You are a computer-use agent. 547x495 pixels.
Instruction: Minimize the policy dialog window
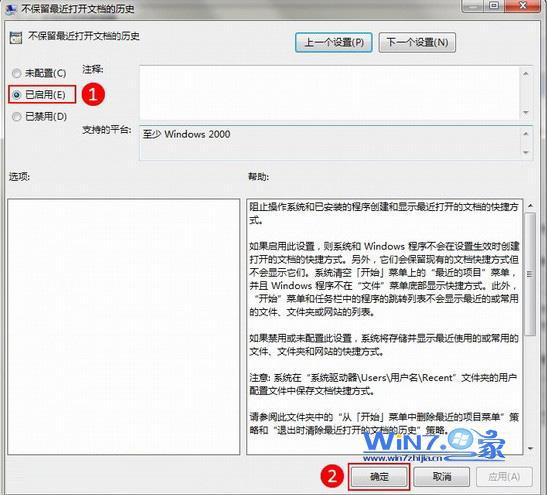pos(472,6)
